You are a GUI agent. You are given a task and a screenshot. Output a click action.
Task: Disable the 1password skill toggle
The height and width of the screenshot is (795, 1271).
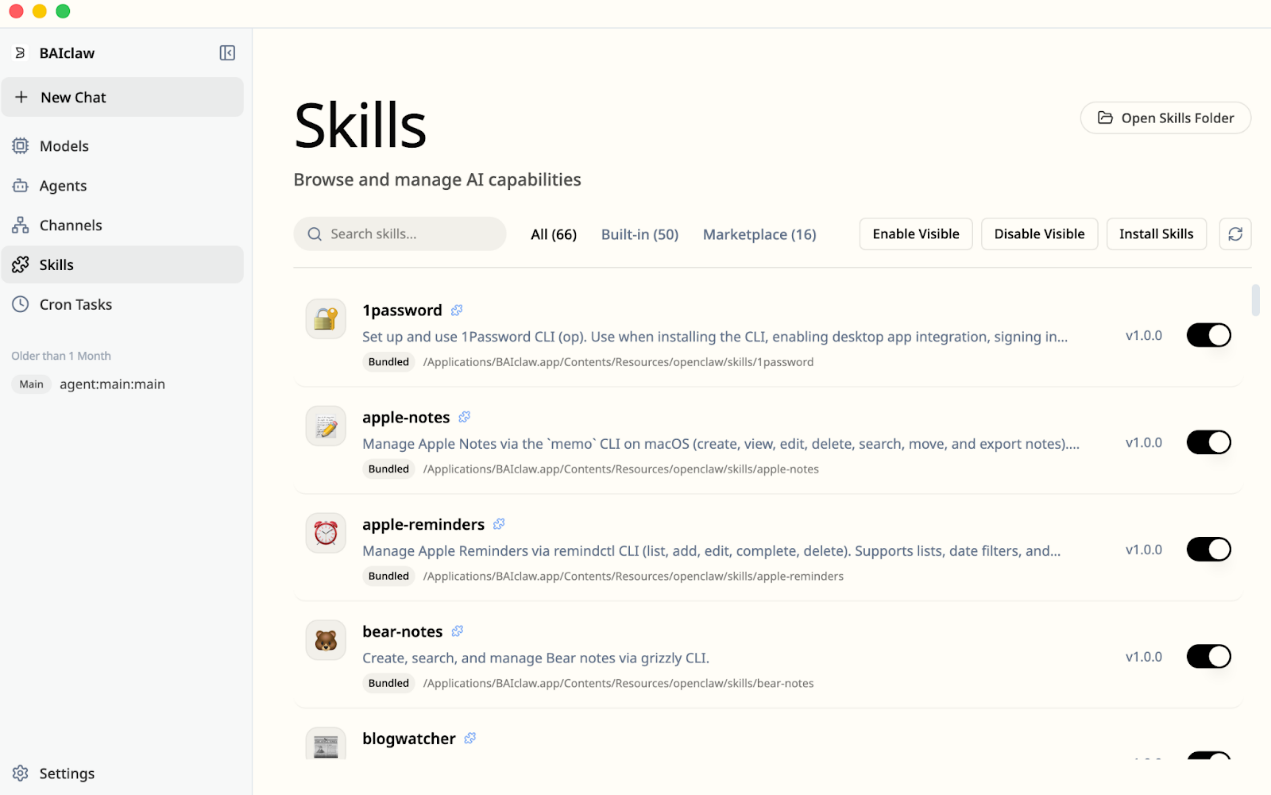pyautogui.click(x=1208, y=335)
